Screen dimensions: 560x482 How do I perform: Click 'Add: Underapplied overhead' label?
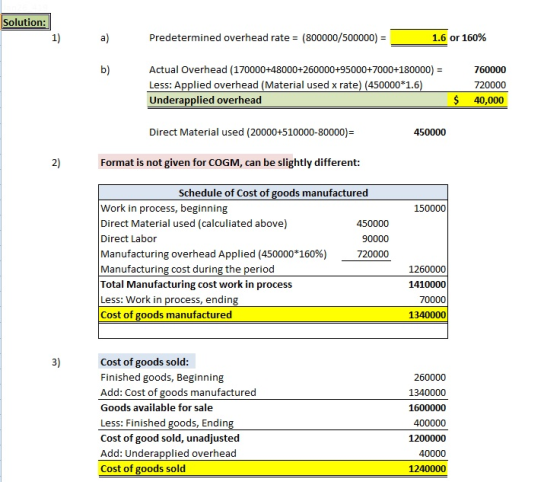[x=168, y=453]
